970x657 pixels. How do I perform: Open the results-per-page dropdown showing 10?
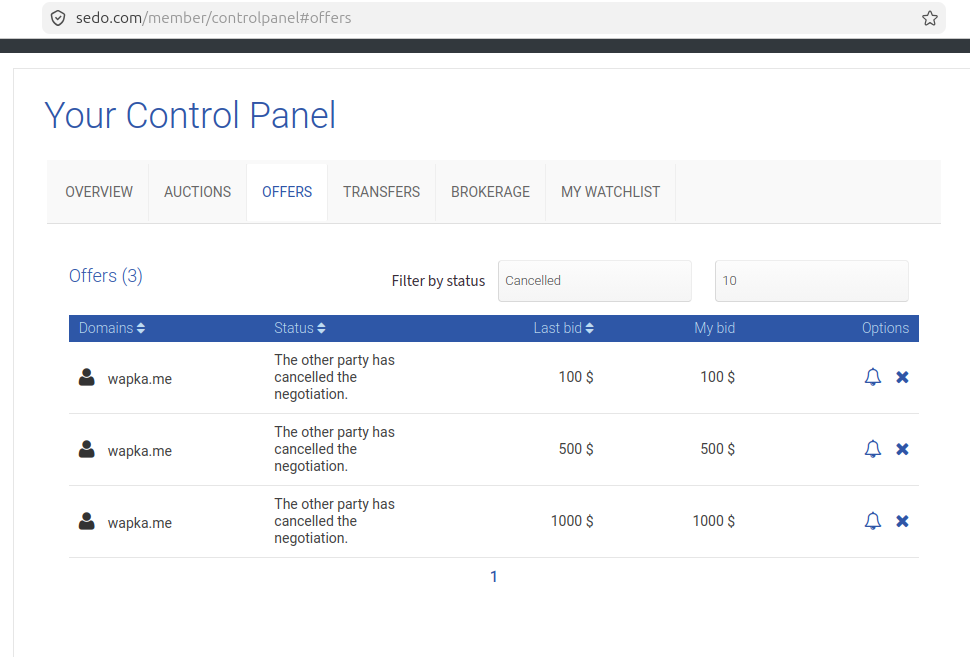[812, 281]
